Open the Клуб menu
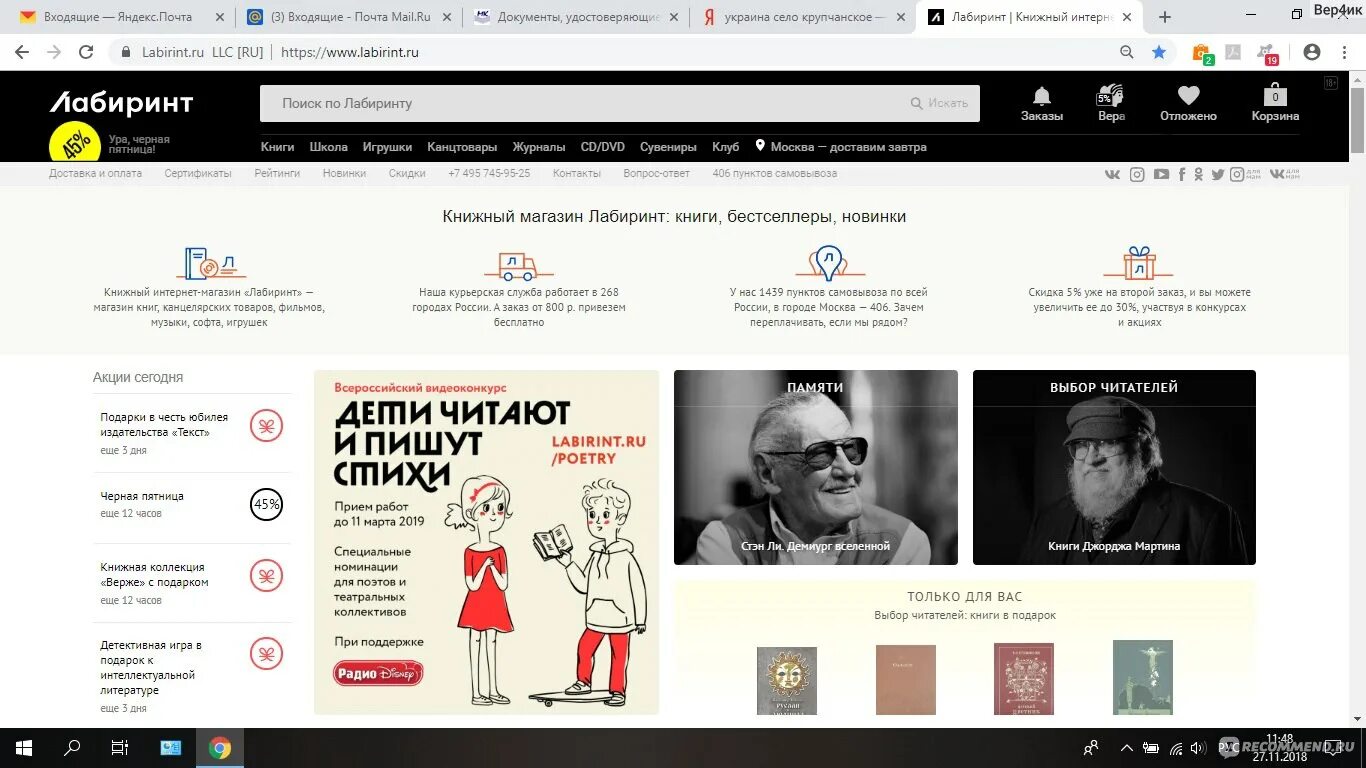The image size is (1366, 768). pos(725,147)
